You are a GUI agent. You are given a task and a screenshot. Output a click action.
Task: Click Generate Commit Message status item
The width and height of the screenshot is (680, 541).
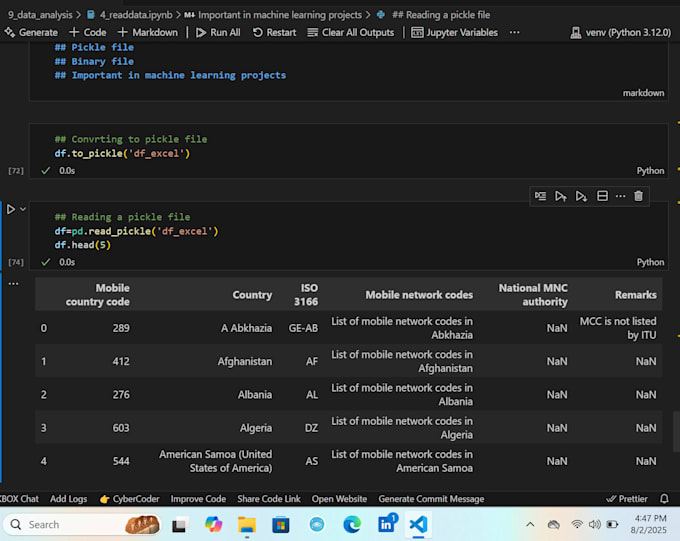pyautogui.click(x=431, y=499)
